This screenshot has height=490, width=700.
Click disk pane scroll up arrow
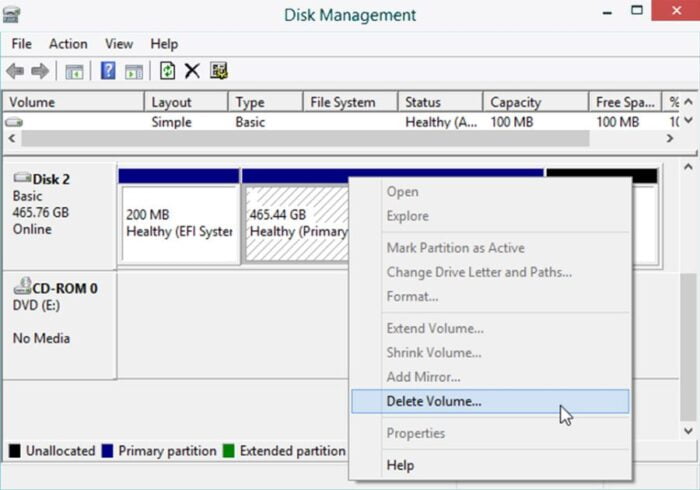pos(688,167)
